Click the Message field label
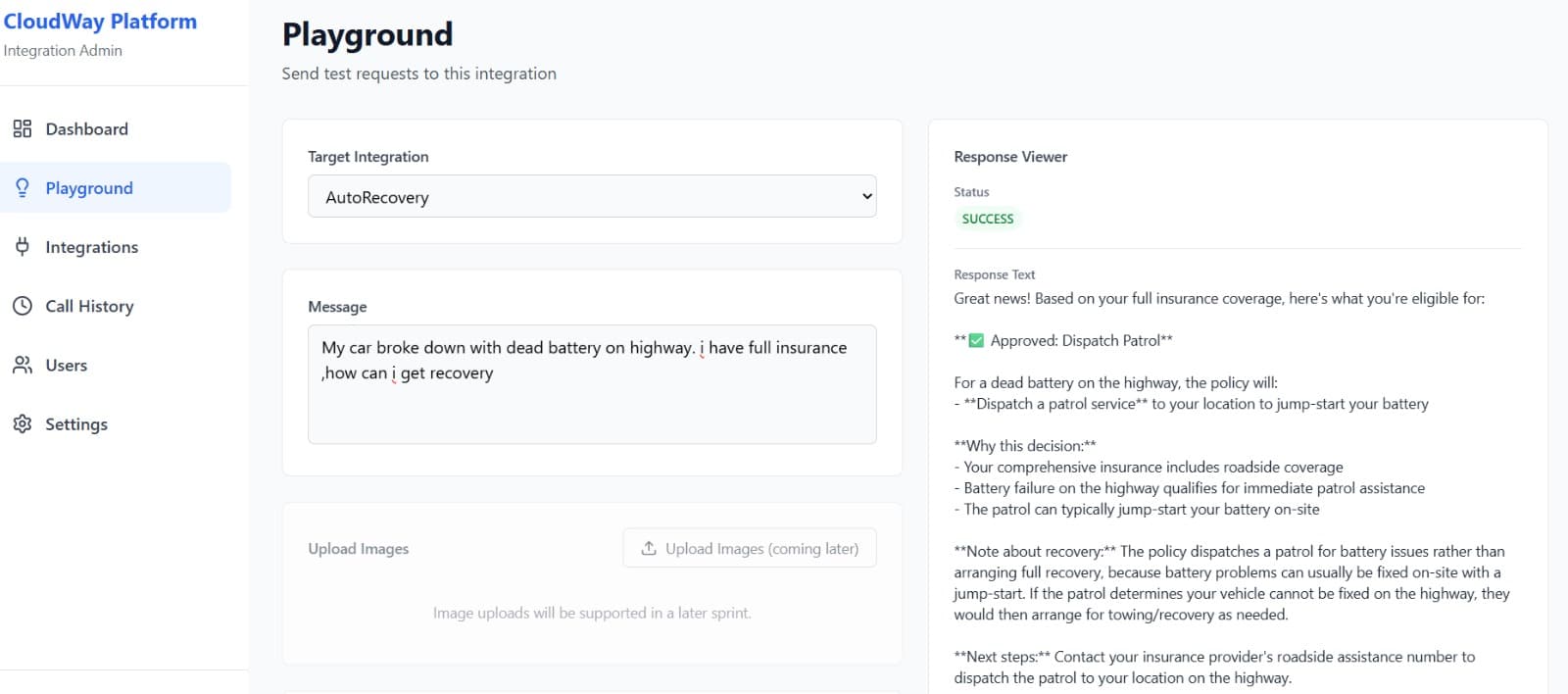This screenshot has height=694, width=1568. coord(337,307)
